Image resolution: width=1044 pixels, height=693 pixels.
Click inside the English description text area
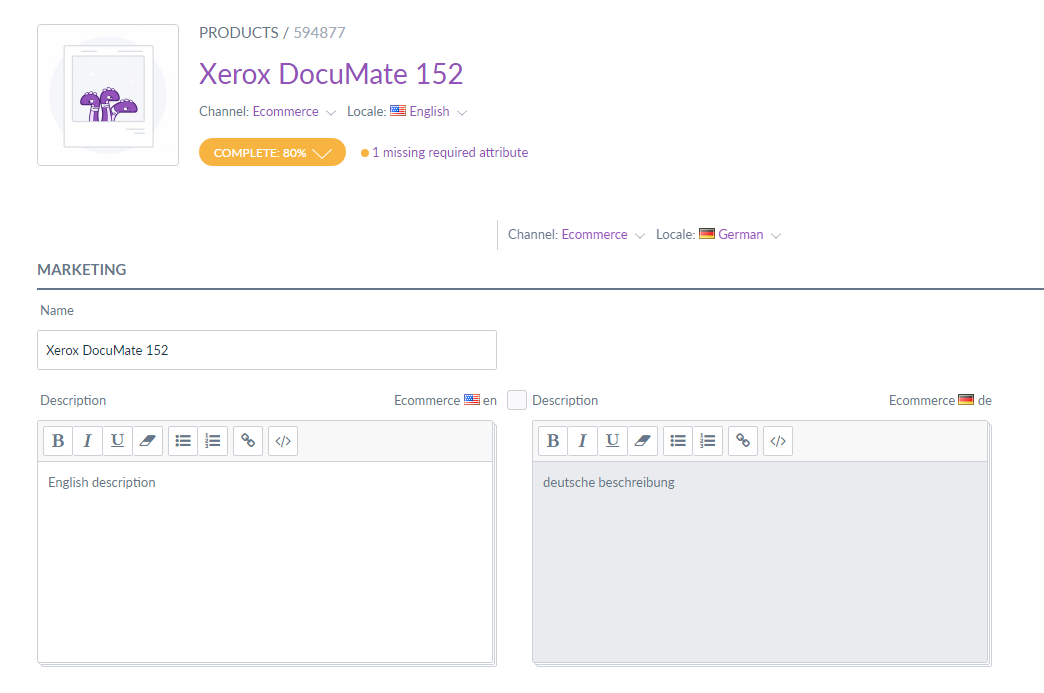[265, 562]
